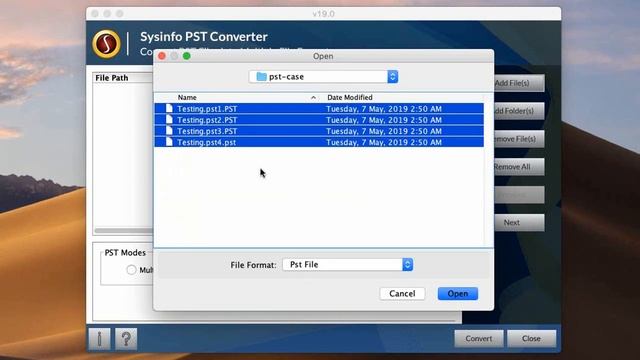Screen dimensions: 640x360
Task: Click the horizontal scrollbar under File Path list
Action: 124,231
